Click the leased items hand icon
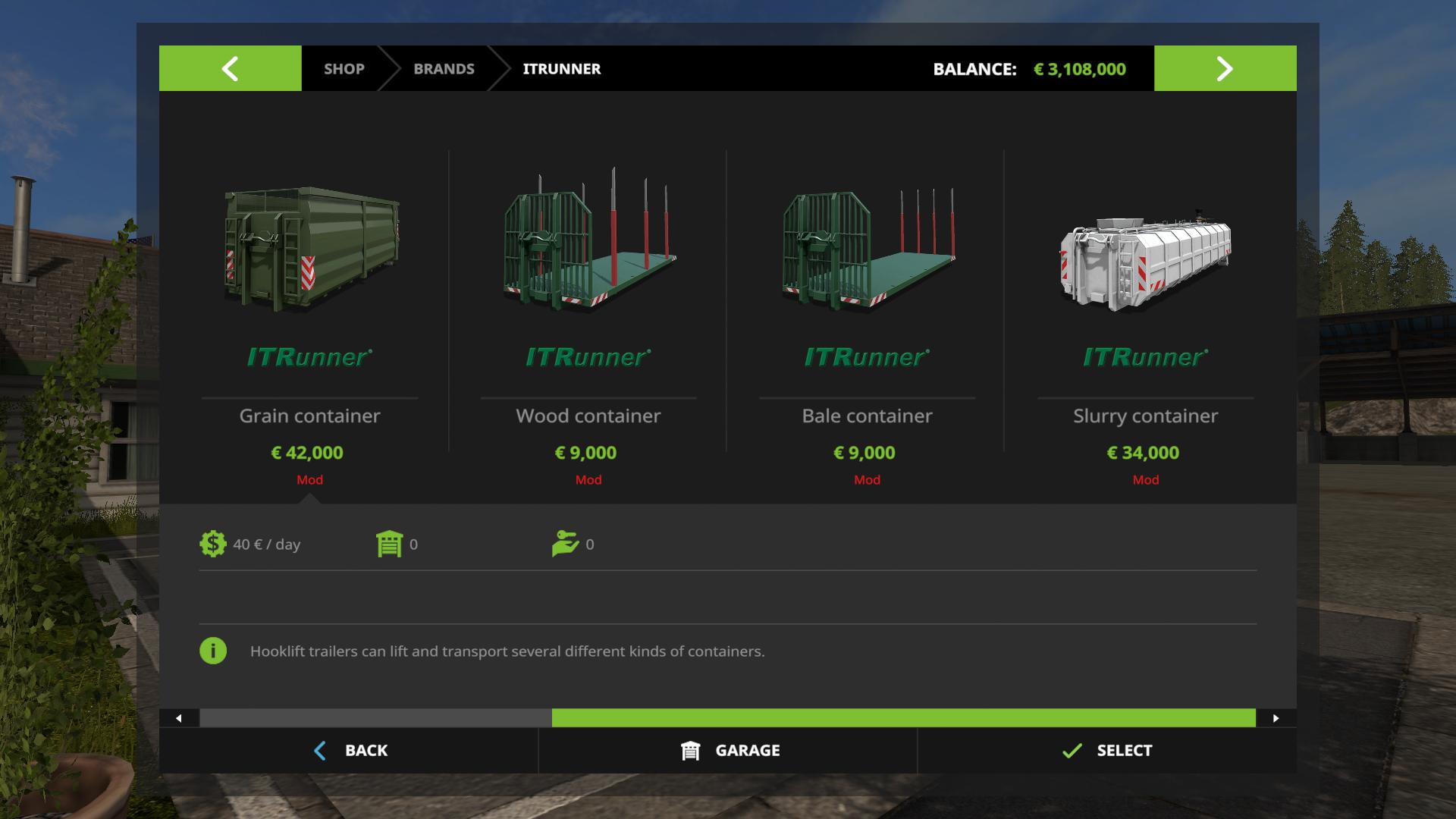This screenshot has width=1456, height=819. point(565,544)
